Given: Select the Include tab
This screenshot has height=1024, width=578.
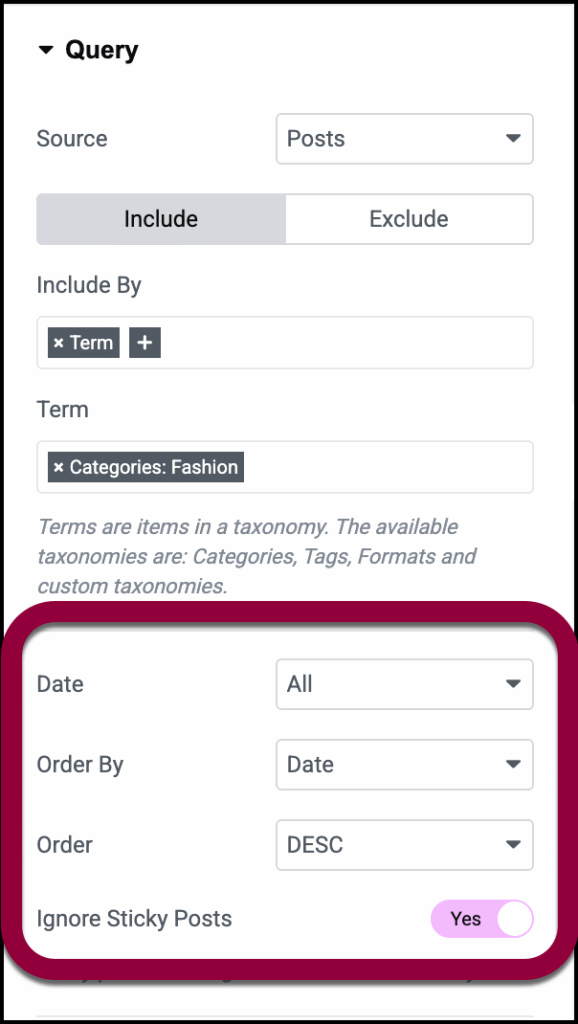Looking at the screenshot, I should tap(160, 218).
